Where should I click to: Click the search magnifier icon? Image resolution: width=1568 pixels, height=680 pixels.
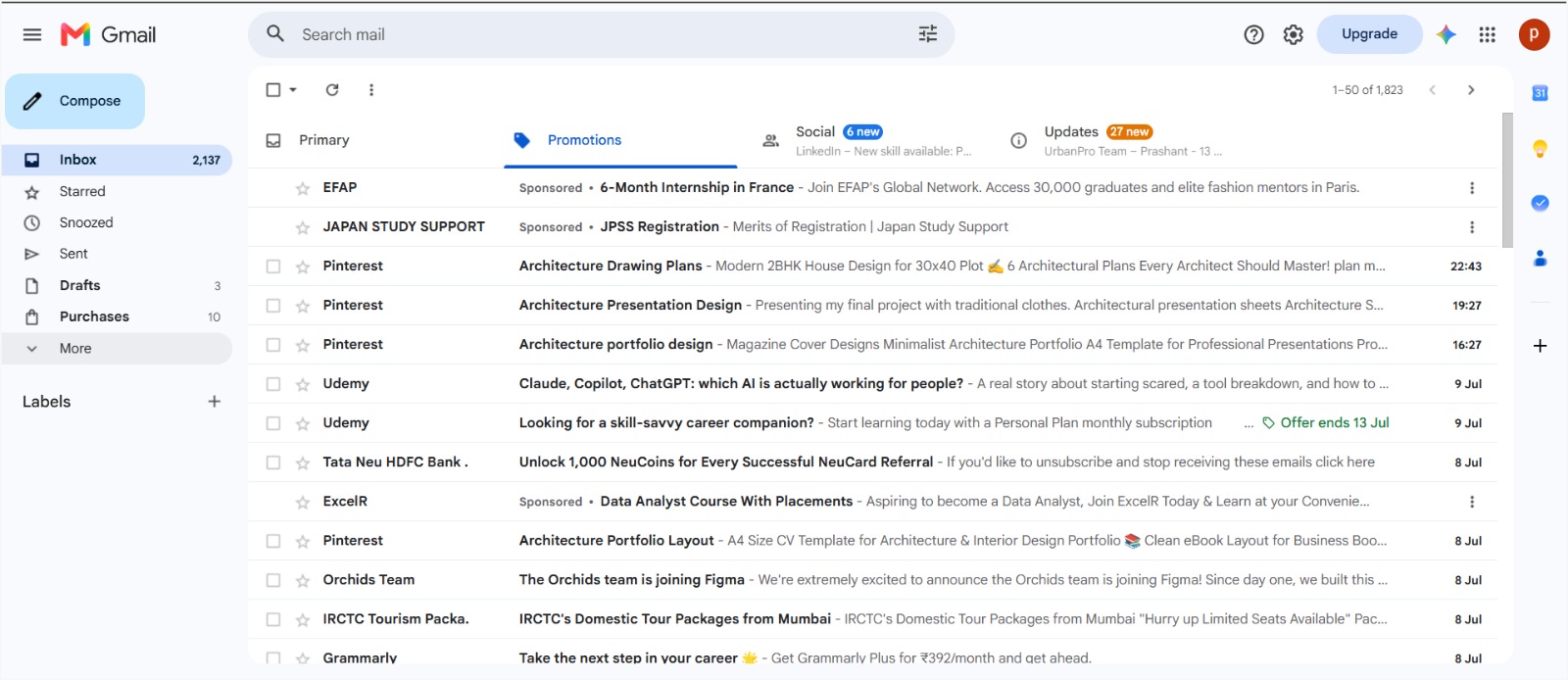pos(275,34)
